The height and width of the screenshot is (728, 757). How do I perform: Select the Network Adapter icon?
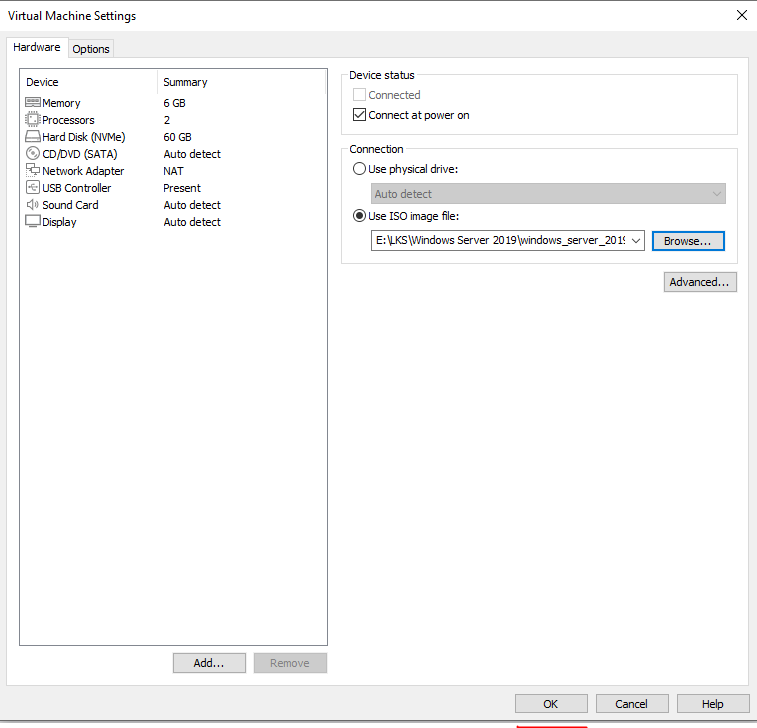(33, 170)
